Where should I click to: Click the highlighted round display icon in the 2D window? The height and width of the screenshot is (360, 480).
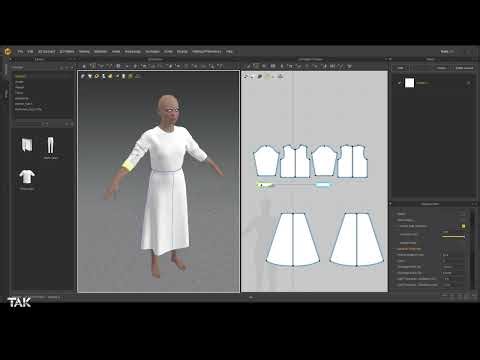pos(269,76)
